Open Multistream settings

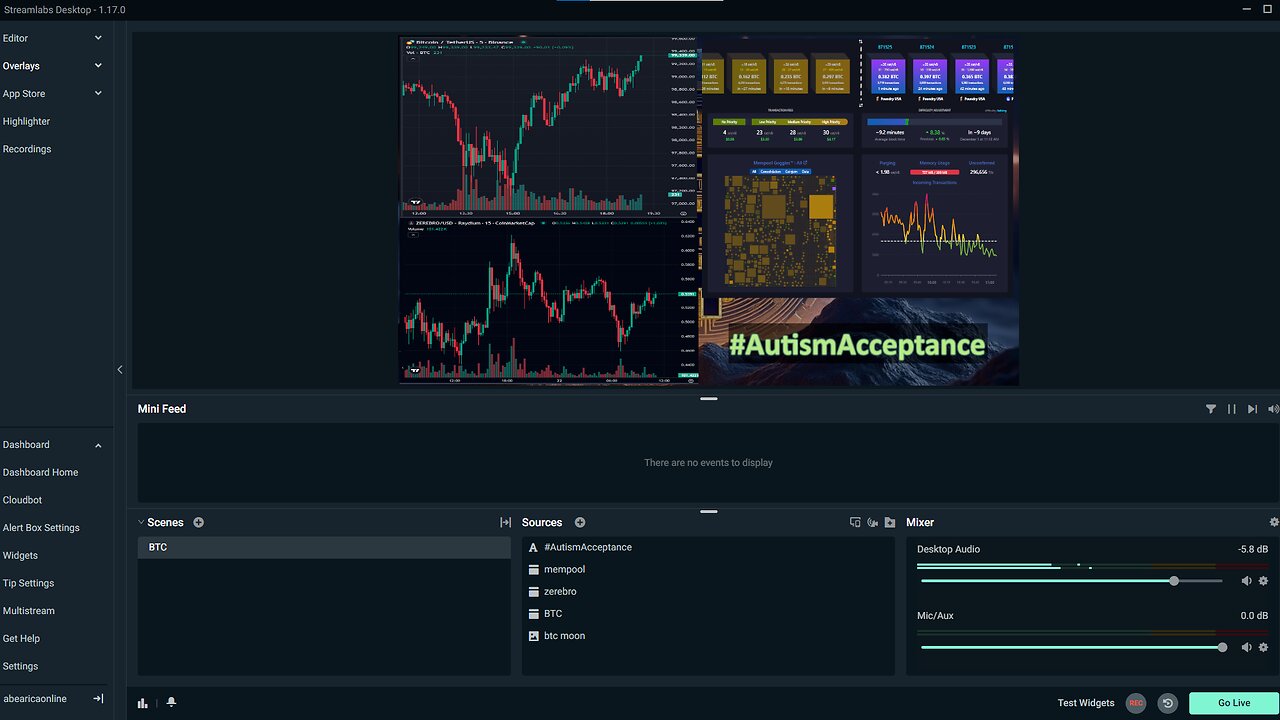[29, 611]
